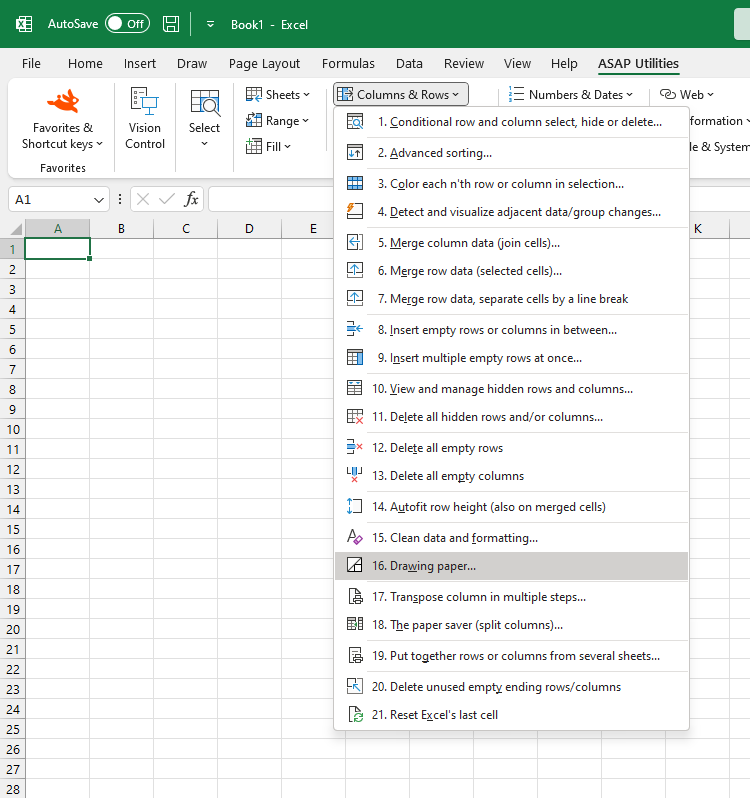
Task: Open the Select dropdown button
Action: click(x=204, y=120)
